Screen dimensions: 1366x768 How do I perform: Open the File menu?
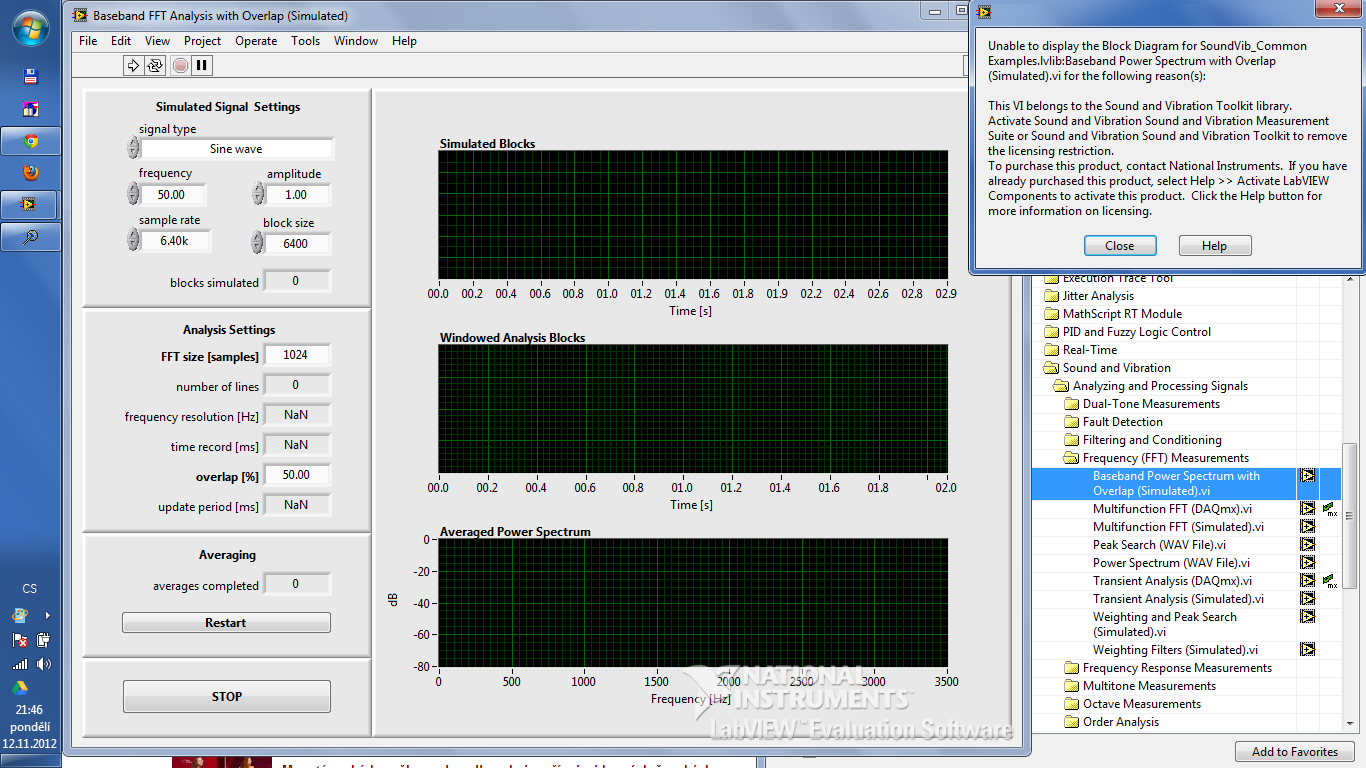(x=88, y=41)
